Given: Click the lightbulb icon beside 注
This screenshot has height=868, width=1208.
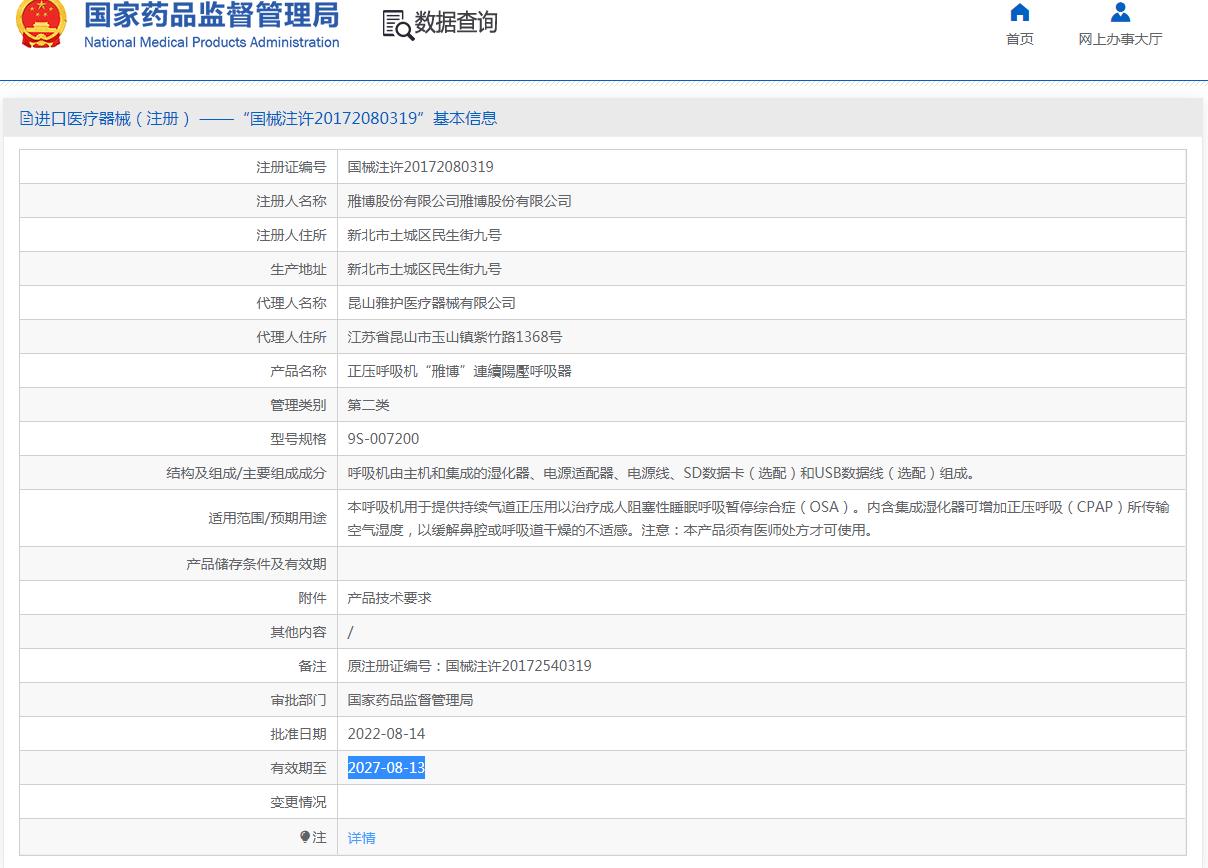Looking at the screenshot, I should pos(305,837).
